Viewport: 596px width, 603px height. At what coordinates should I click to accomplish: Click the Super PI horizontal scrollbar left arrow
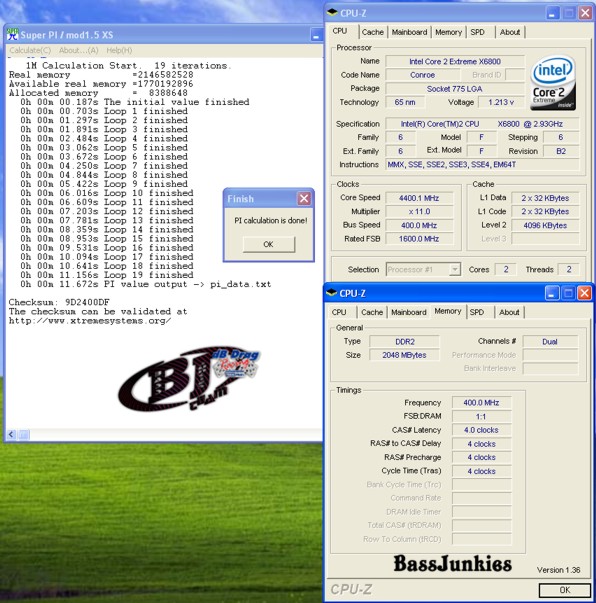click(11, 435)
